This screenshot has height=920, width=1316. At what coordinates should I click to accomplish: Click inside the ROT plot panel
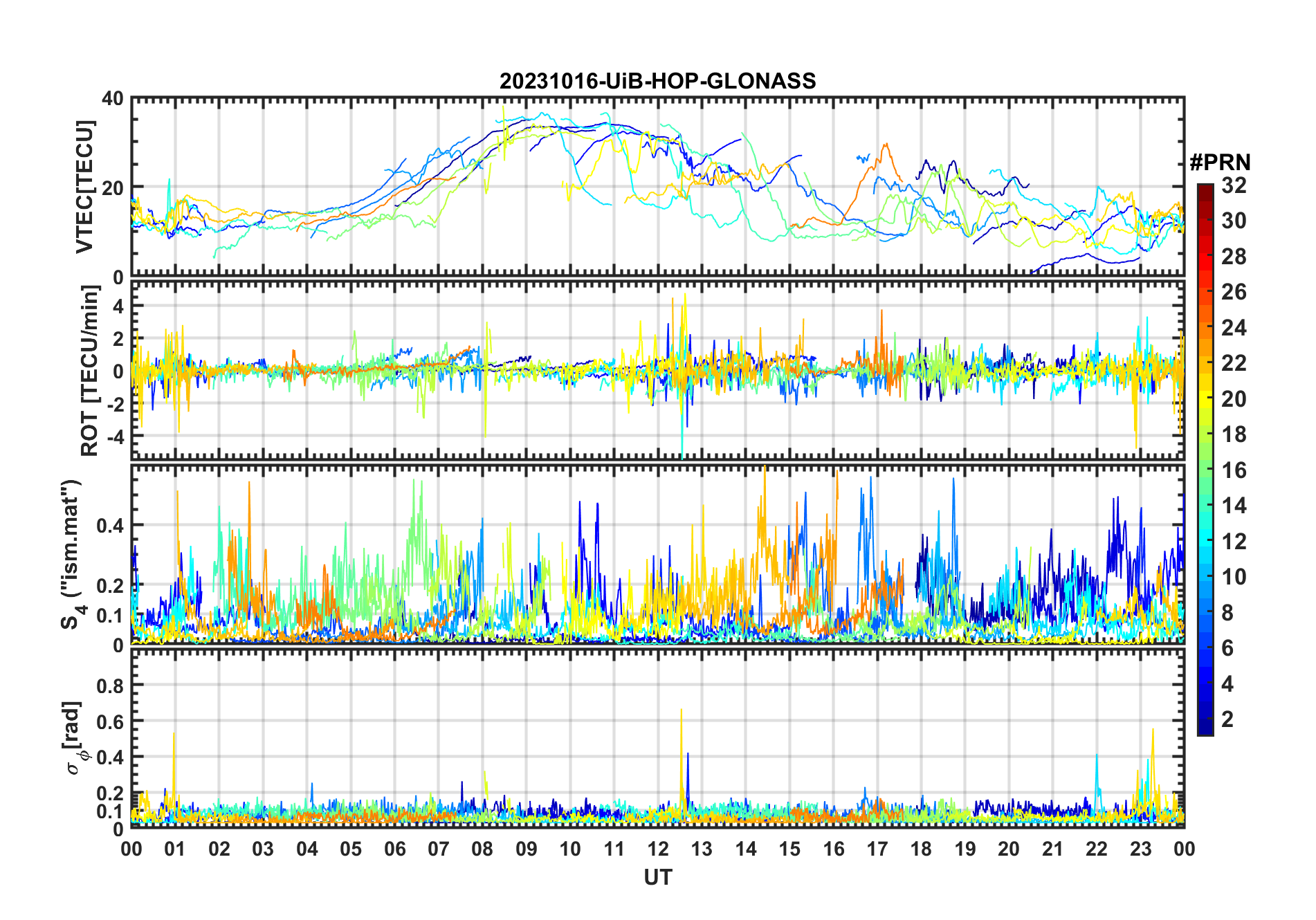[658, 369]
